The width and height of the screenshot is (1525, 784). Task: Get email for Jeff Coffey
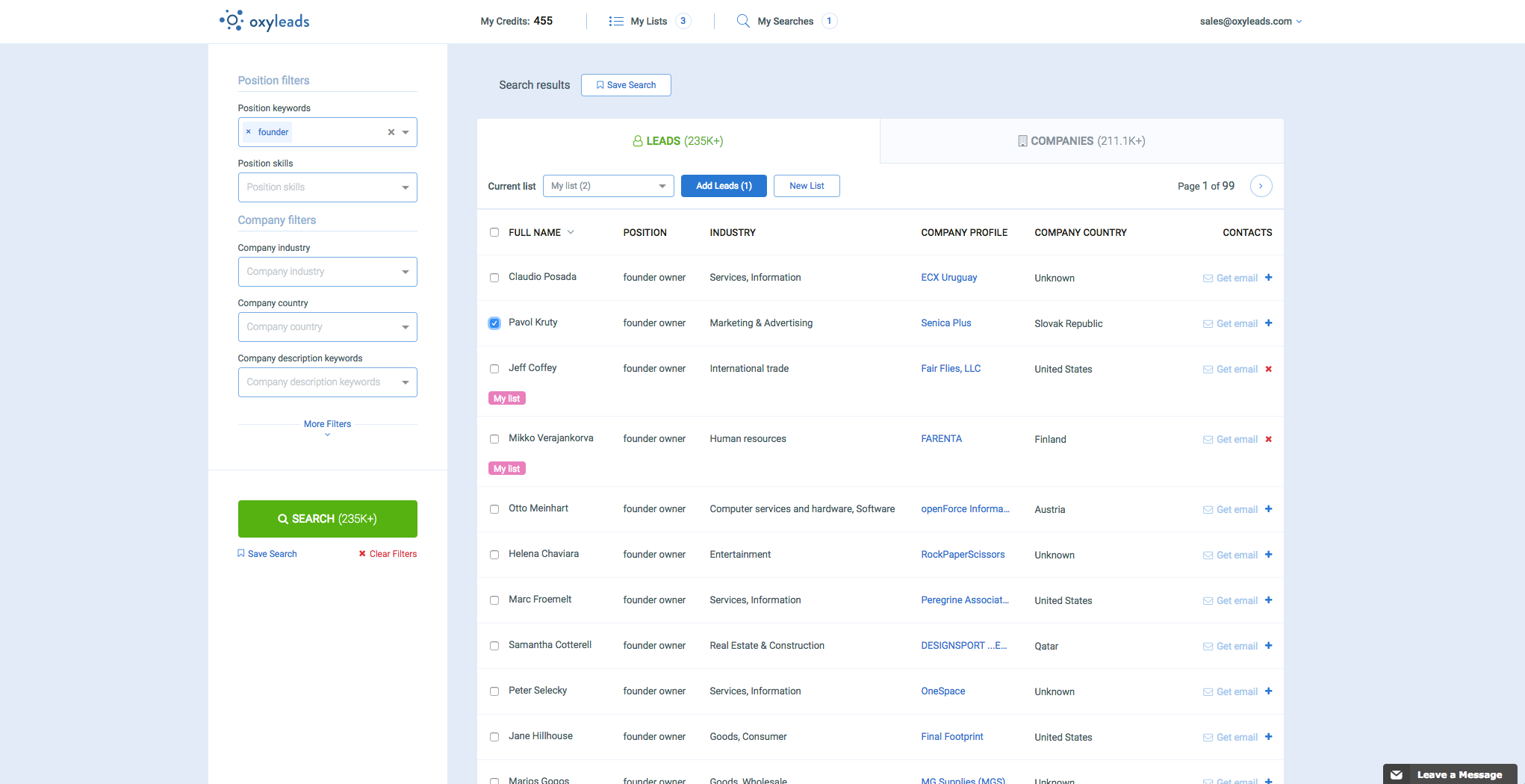point(1230,369)
